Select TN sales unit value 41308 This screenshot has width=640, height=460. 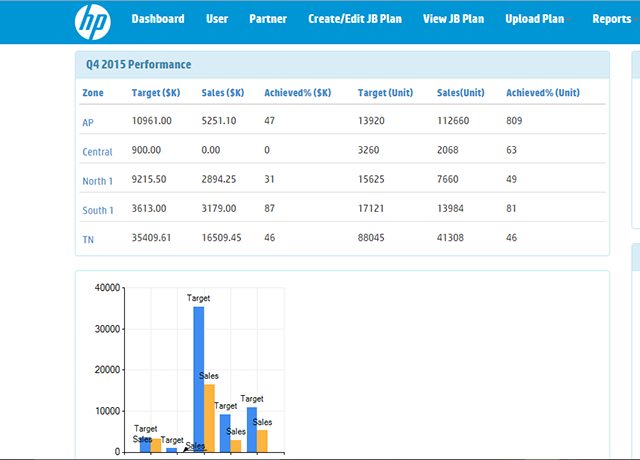450,238
